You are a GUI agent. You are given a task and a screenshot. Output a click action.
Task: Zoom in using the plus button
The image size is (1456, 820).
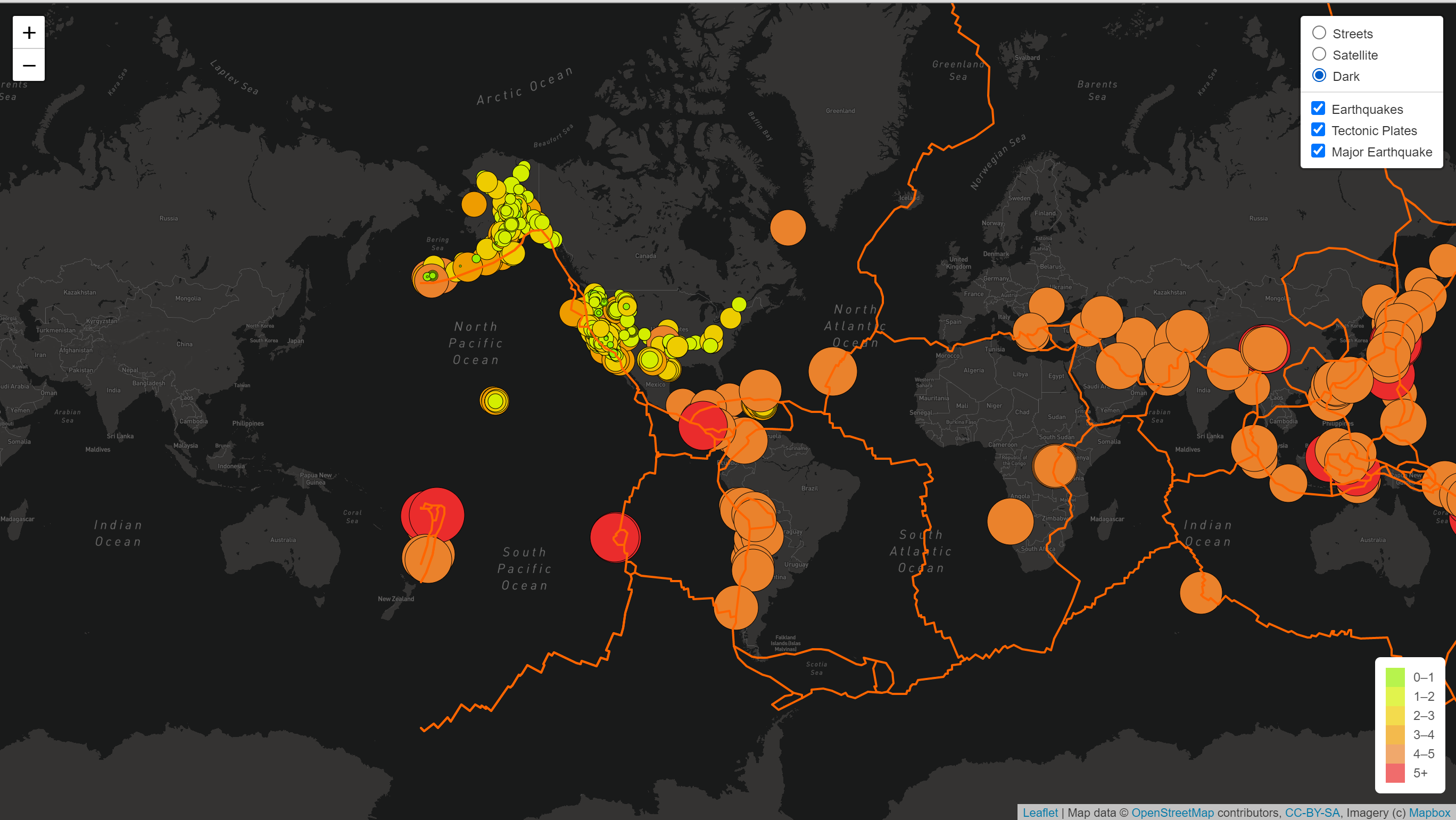pyautogui.click(x=29, y=32)
